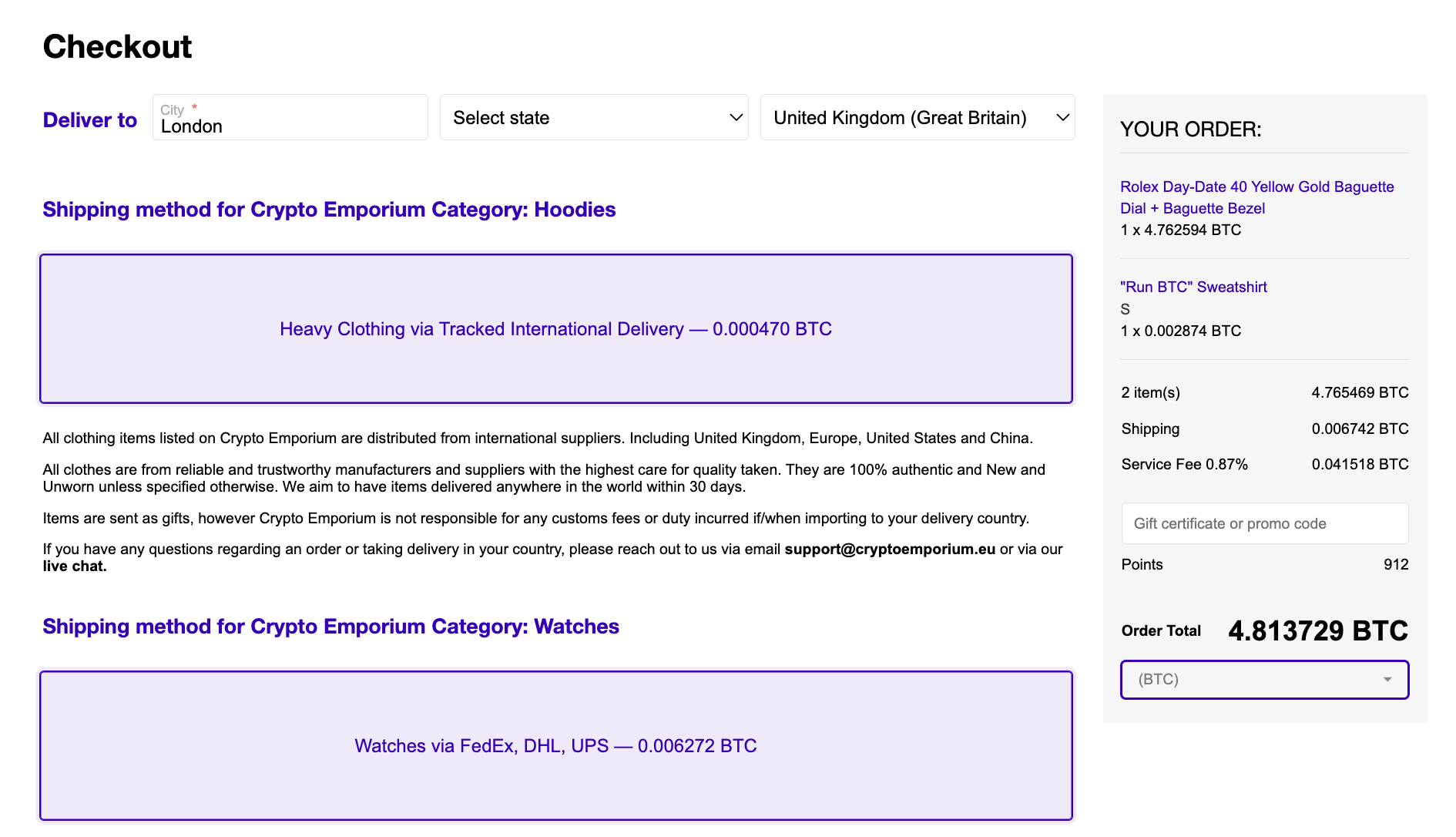This screenshot has height=837, width=1456.
Task: Click the support@cryptoemporium.eu email address
Action: pyautogui.click(x=890, y=549)
